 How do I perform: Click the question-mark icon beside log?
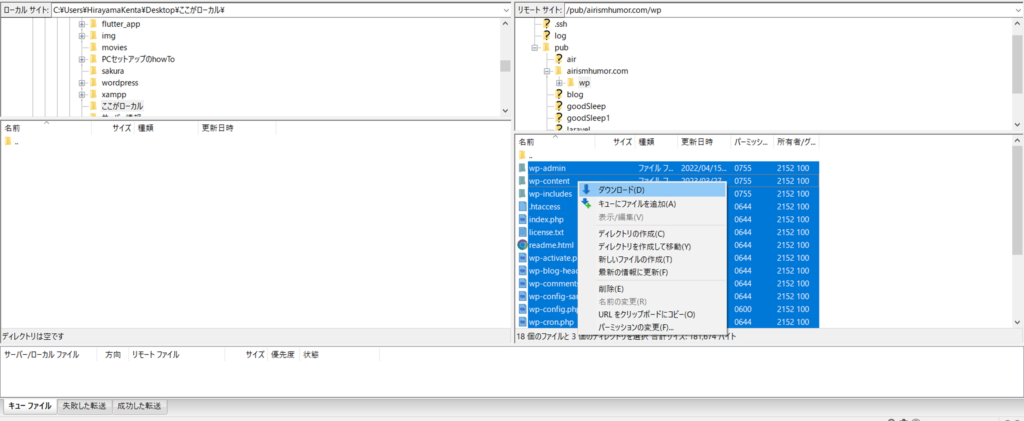[548, 36]
